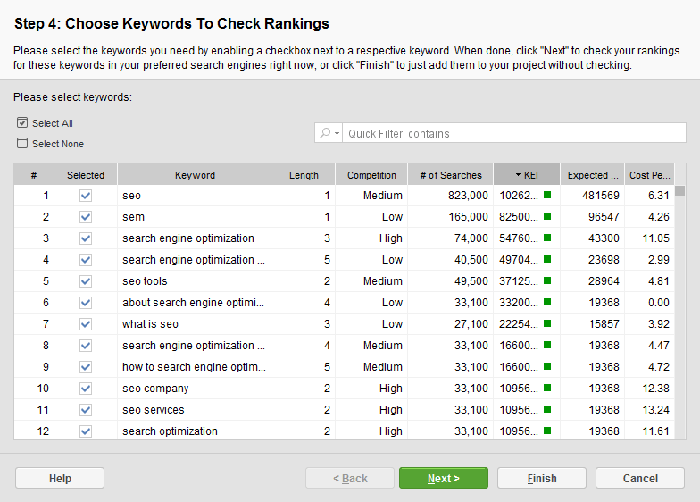
Task: Click green KEI indicator for seo services
Action: tap(547, 409)
